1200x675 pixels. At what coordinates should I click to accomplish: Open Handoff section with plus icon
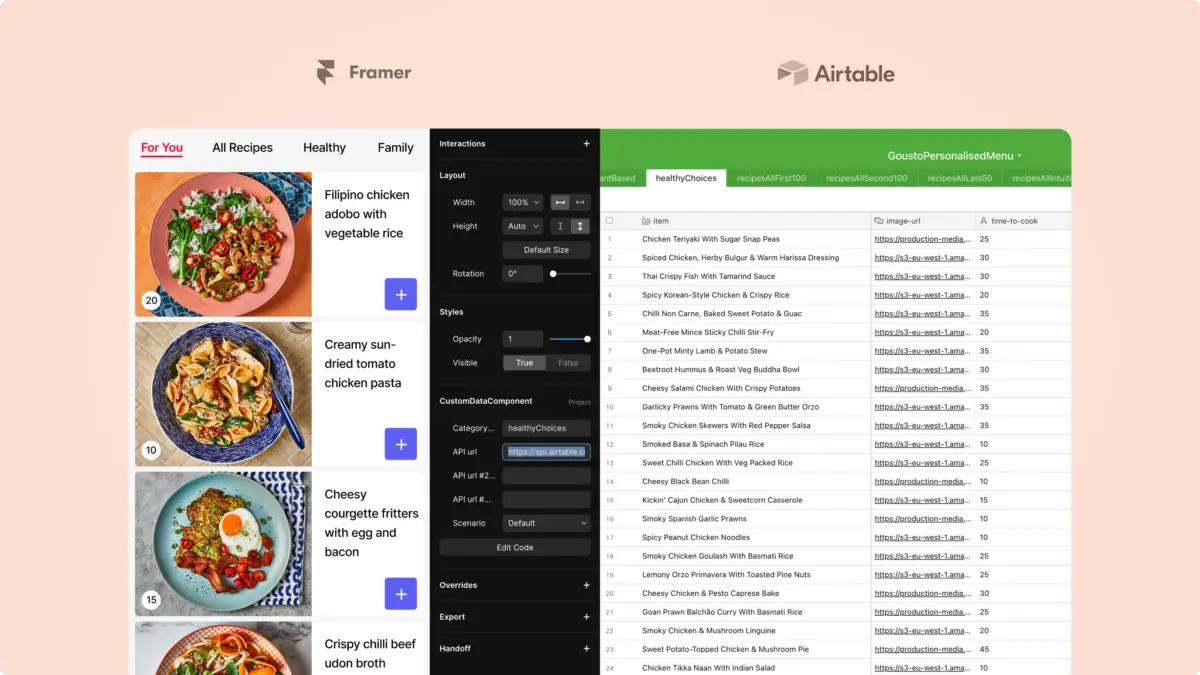coord(587,649)
